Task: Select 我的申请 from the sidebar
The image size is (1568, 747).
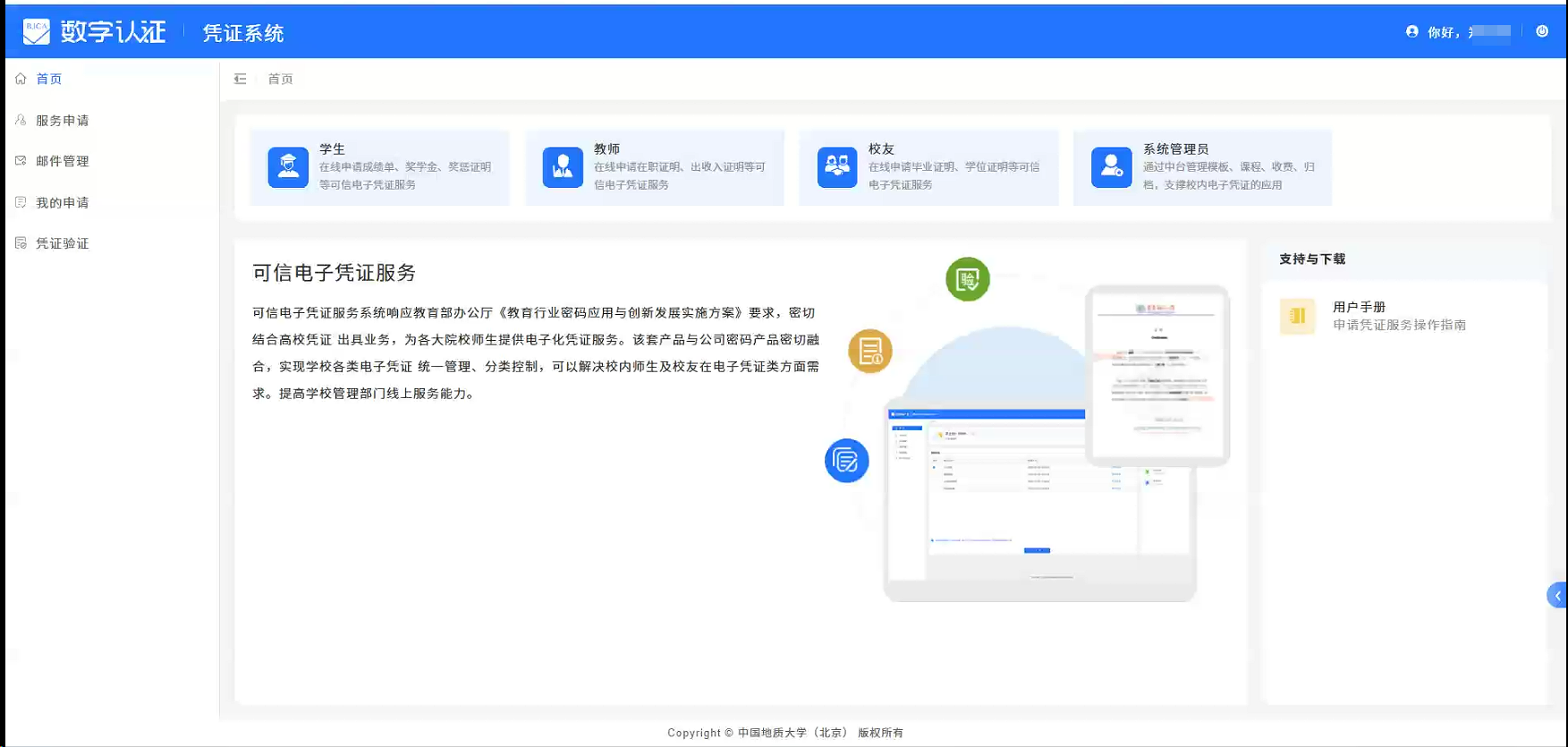Action: 62,203
